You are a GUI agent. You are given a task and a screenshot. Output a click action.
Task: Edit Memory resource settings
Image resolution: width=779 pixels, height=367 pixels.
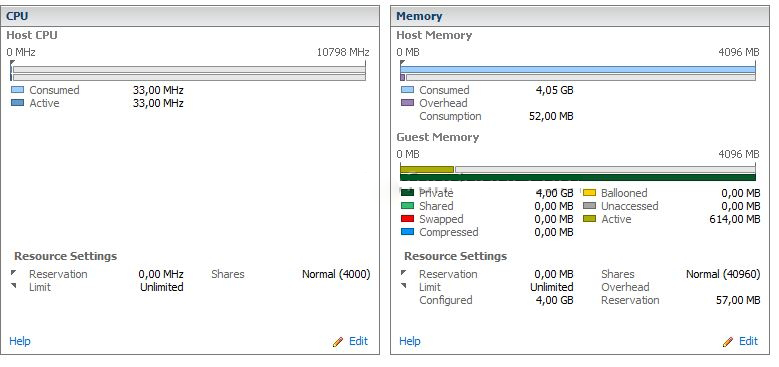click(x=748, y=341)
